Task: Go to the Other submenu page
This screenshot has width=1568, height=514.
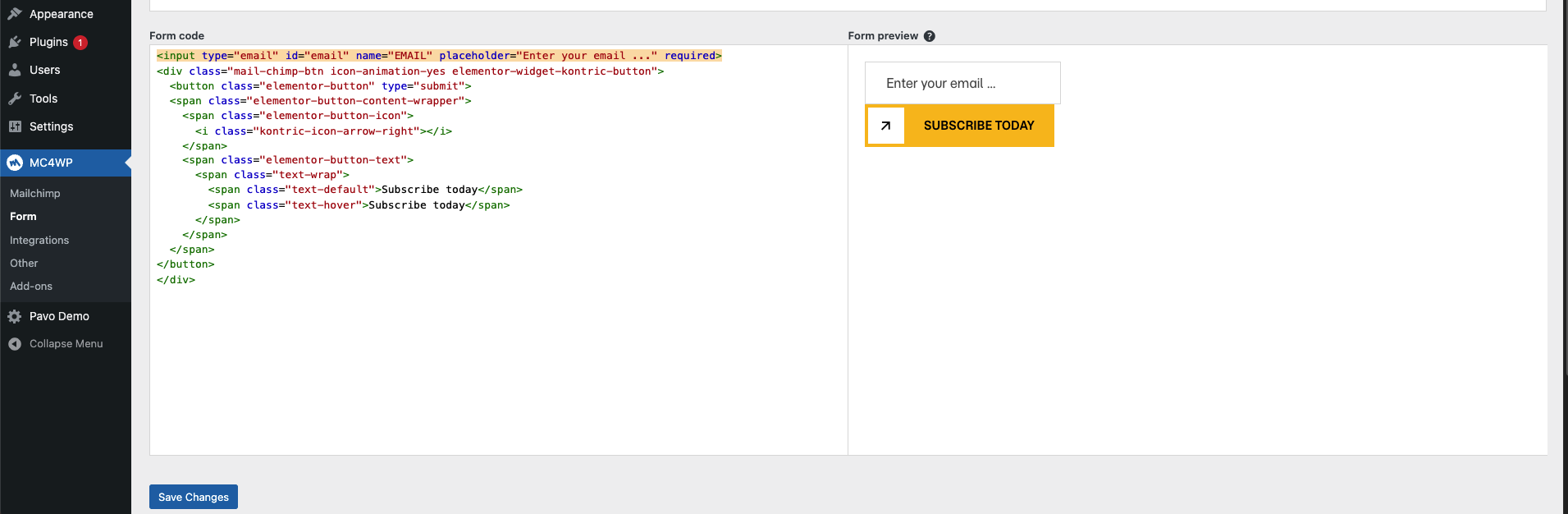Action: (x=24, y=264)
